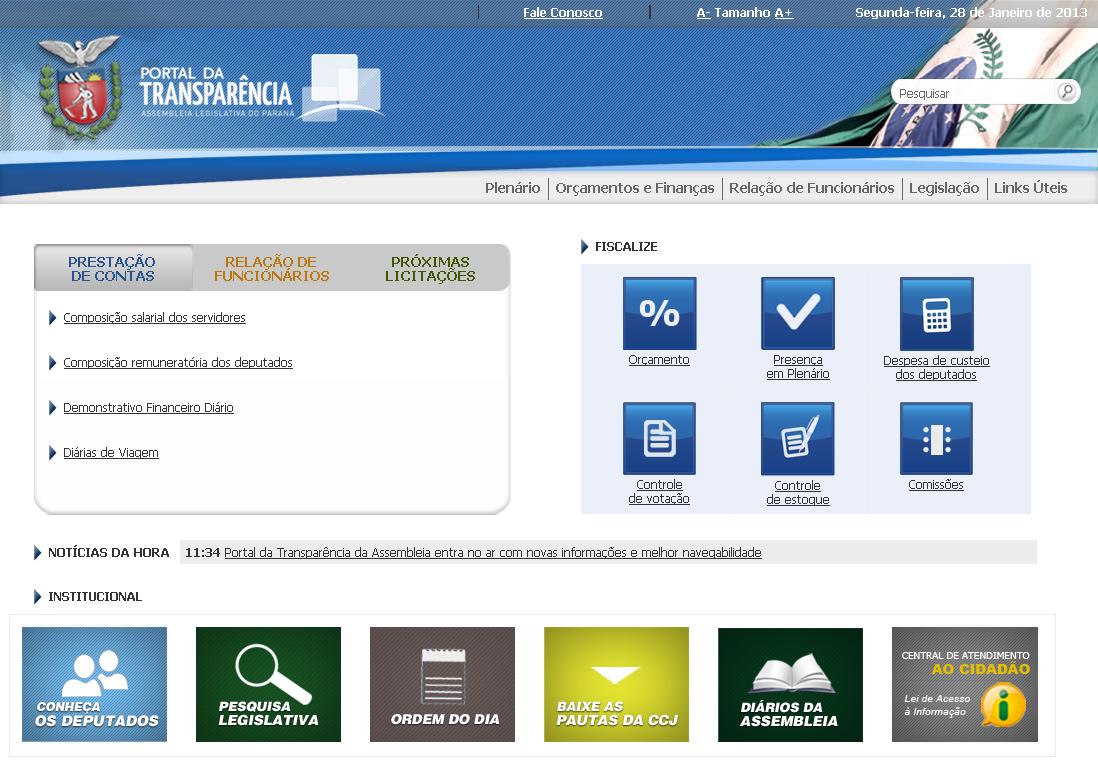Select the Prestação de Contas tab

click(112, 269)
